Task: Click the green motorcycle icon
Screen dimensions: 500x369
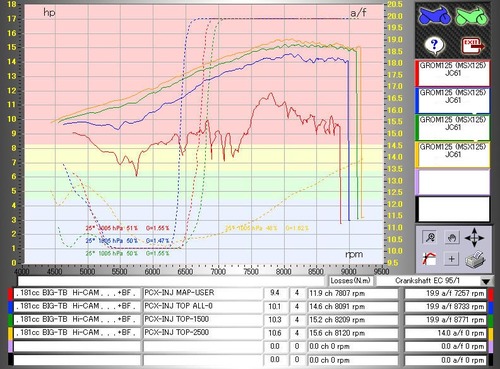Action: coord(472,16)
